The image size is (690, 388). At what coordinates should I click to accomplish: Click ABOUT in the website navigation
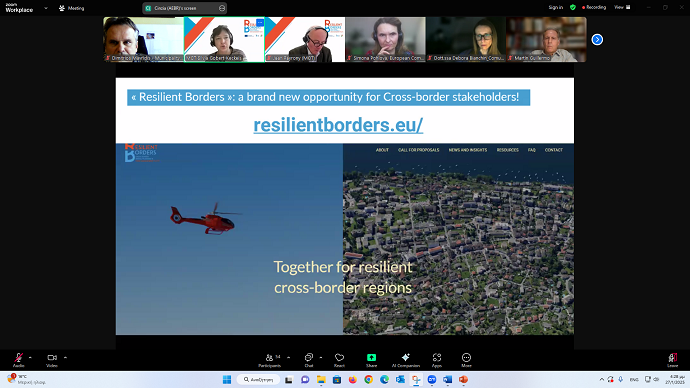click(382, 150)
